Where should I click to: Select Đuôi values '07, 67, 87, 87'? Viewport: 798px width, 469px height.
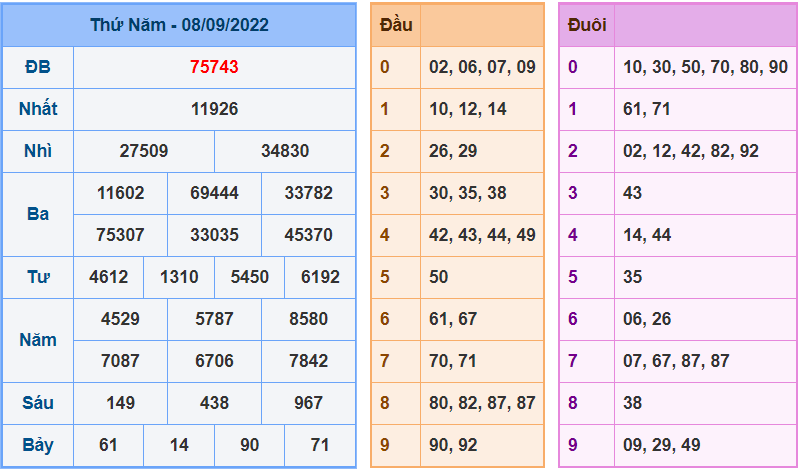(676, 361)
